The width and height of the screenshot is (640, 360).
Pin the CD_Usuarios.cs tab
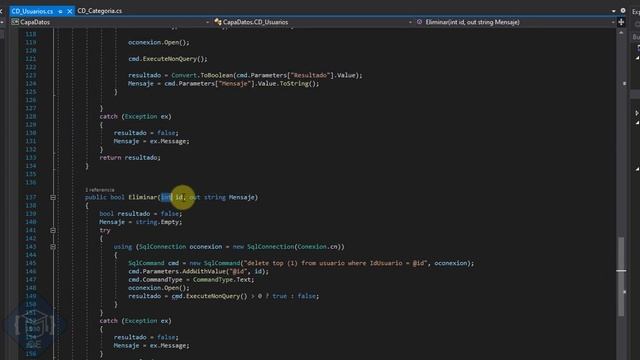click(60, 11)
